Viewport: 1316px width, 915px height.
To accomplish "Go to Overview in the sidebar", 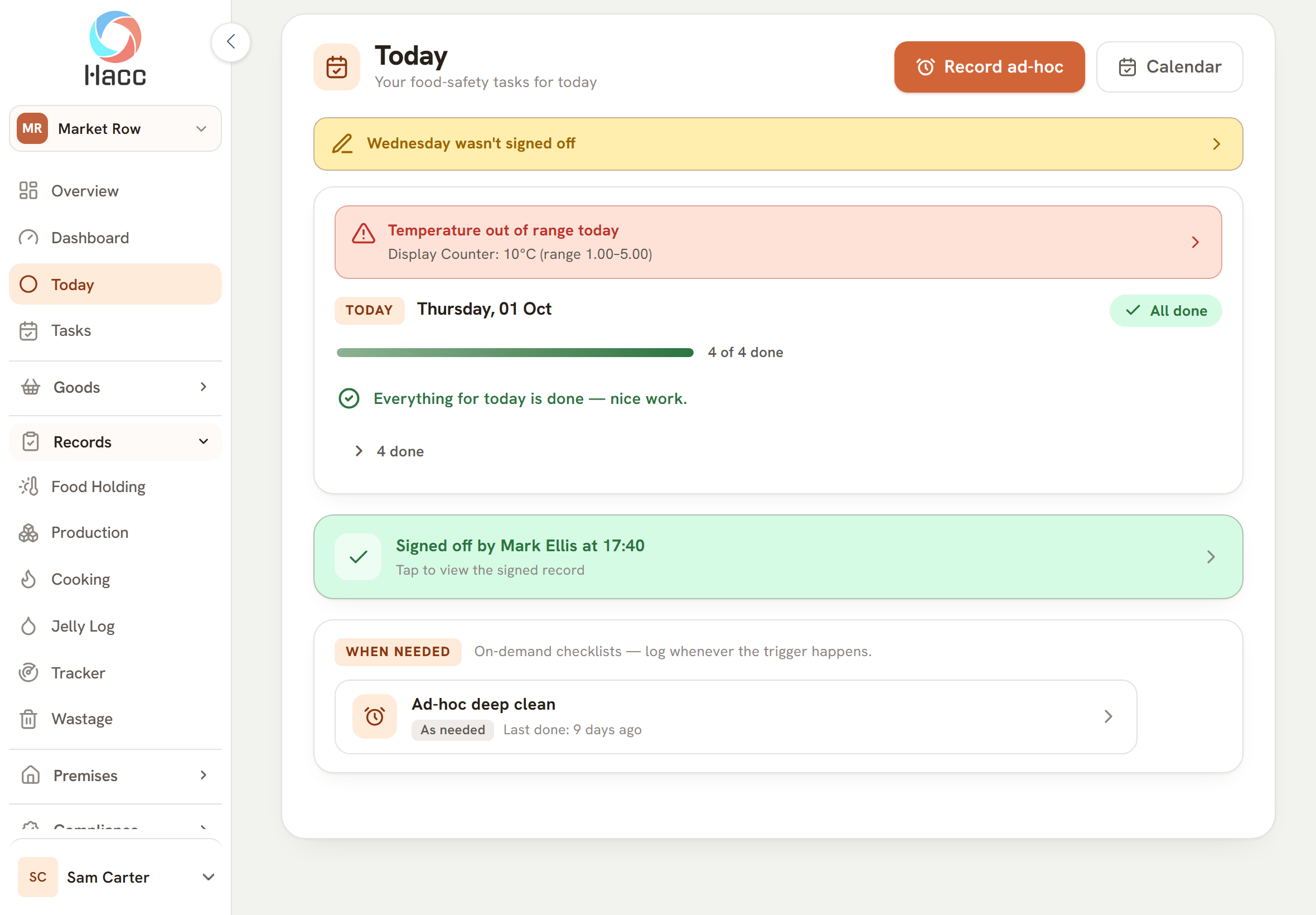I will coord(115,191).
